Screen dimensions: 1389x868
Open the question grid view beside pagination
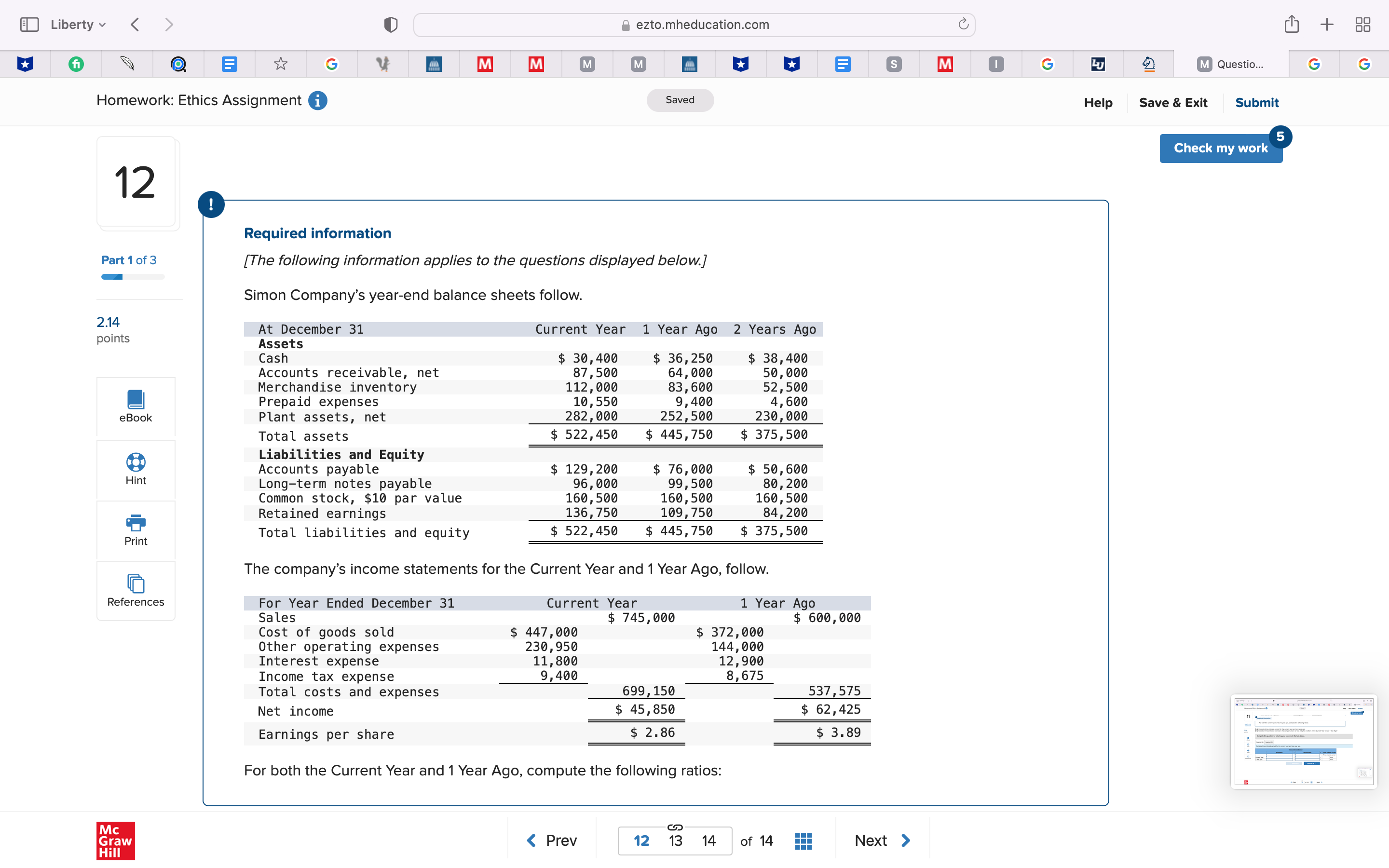pyautogui.click(x=803, y=841)
